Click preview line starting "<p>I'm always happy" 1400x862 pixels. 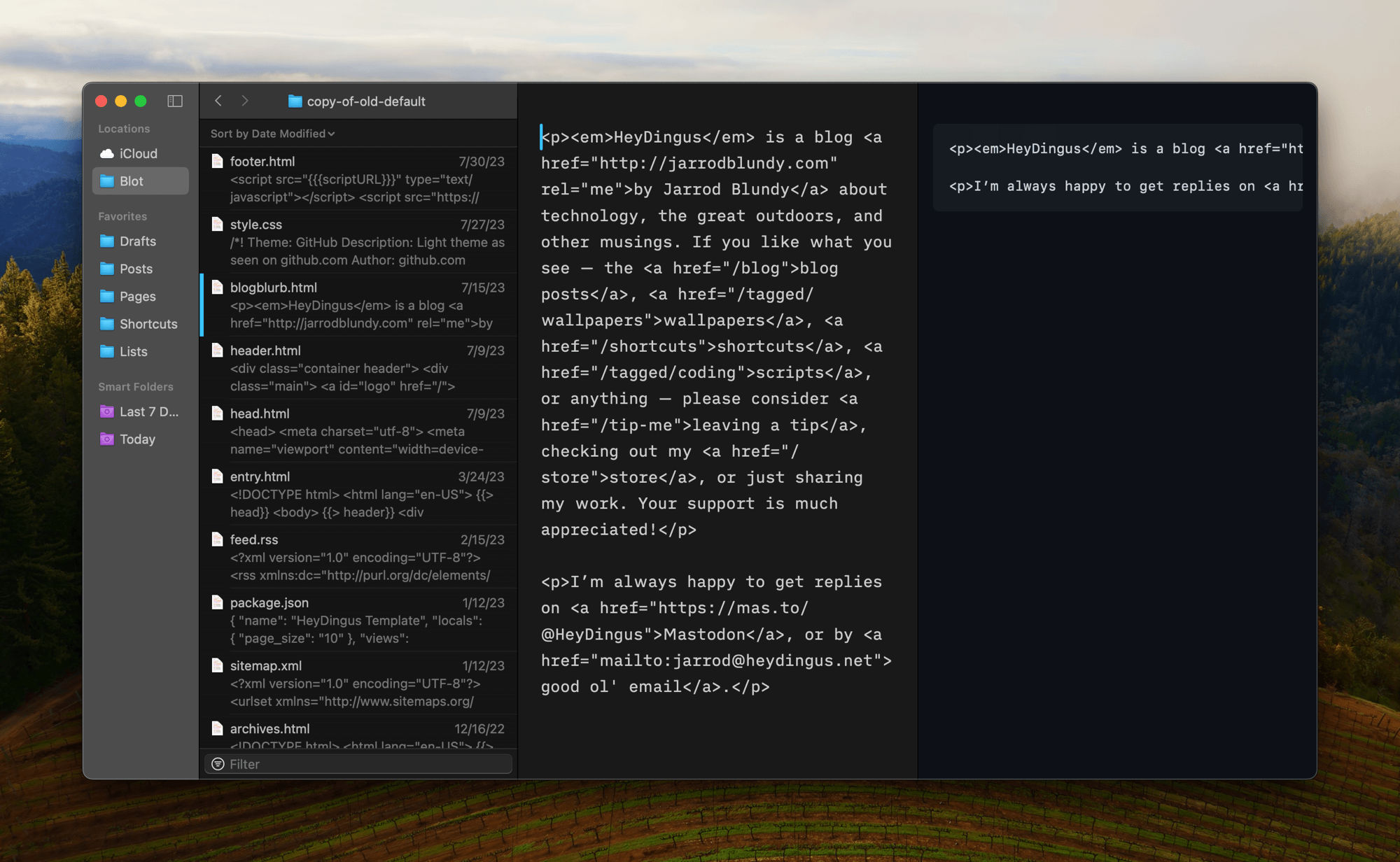click(x=1126, y=186)
